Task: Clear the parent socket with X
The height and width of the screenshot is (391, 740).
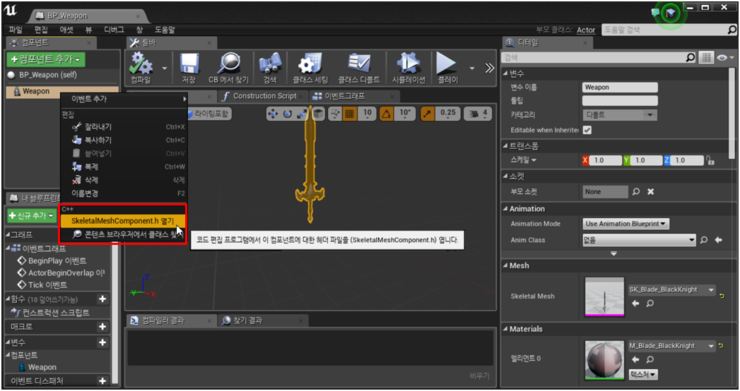Action: click(651, 191)
